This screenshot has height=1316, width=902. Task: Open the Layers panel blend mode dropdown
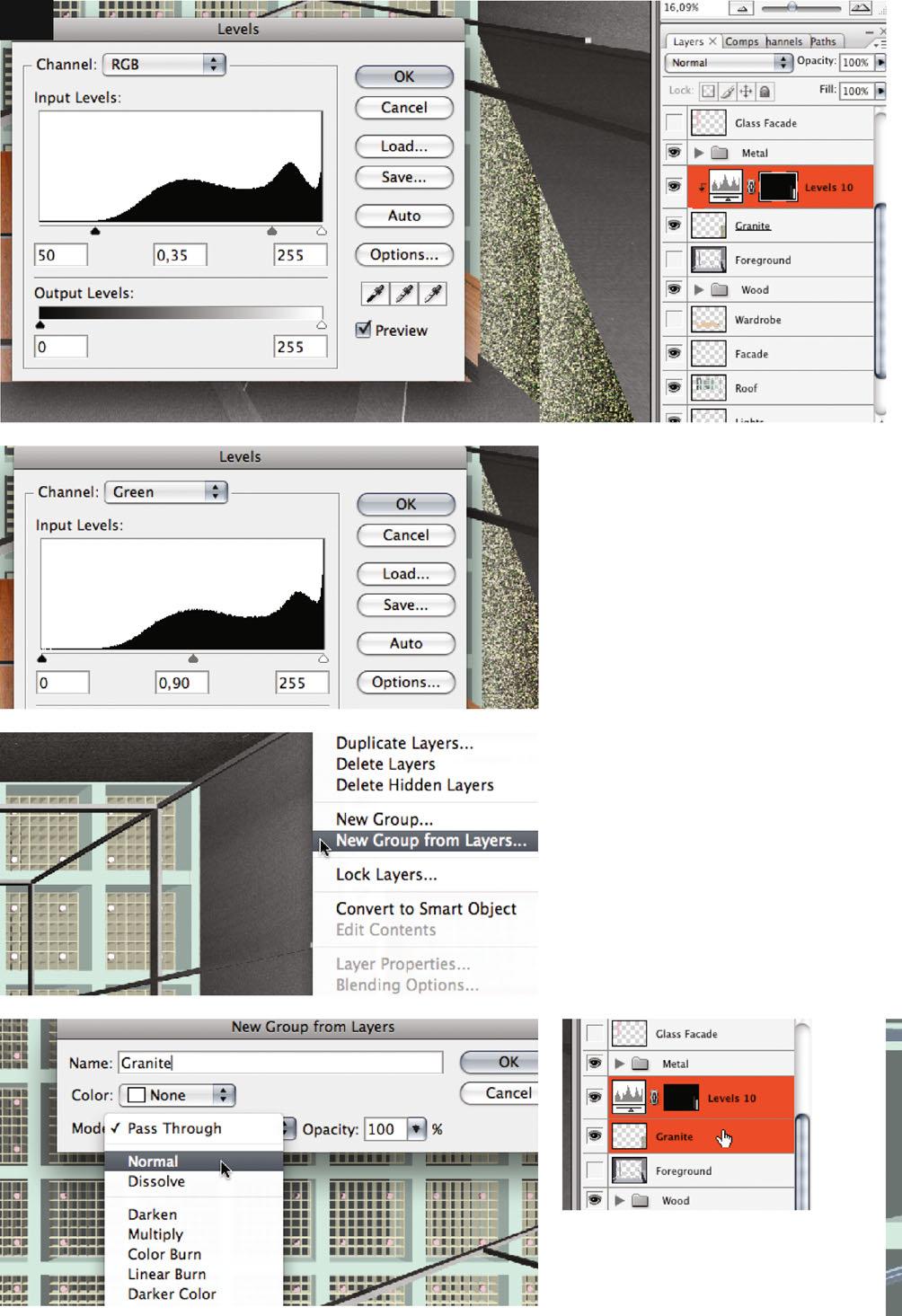click(729, 62)
